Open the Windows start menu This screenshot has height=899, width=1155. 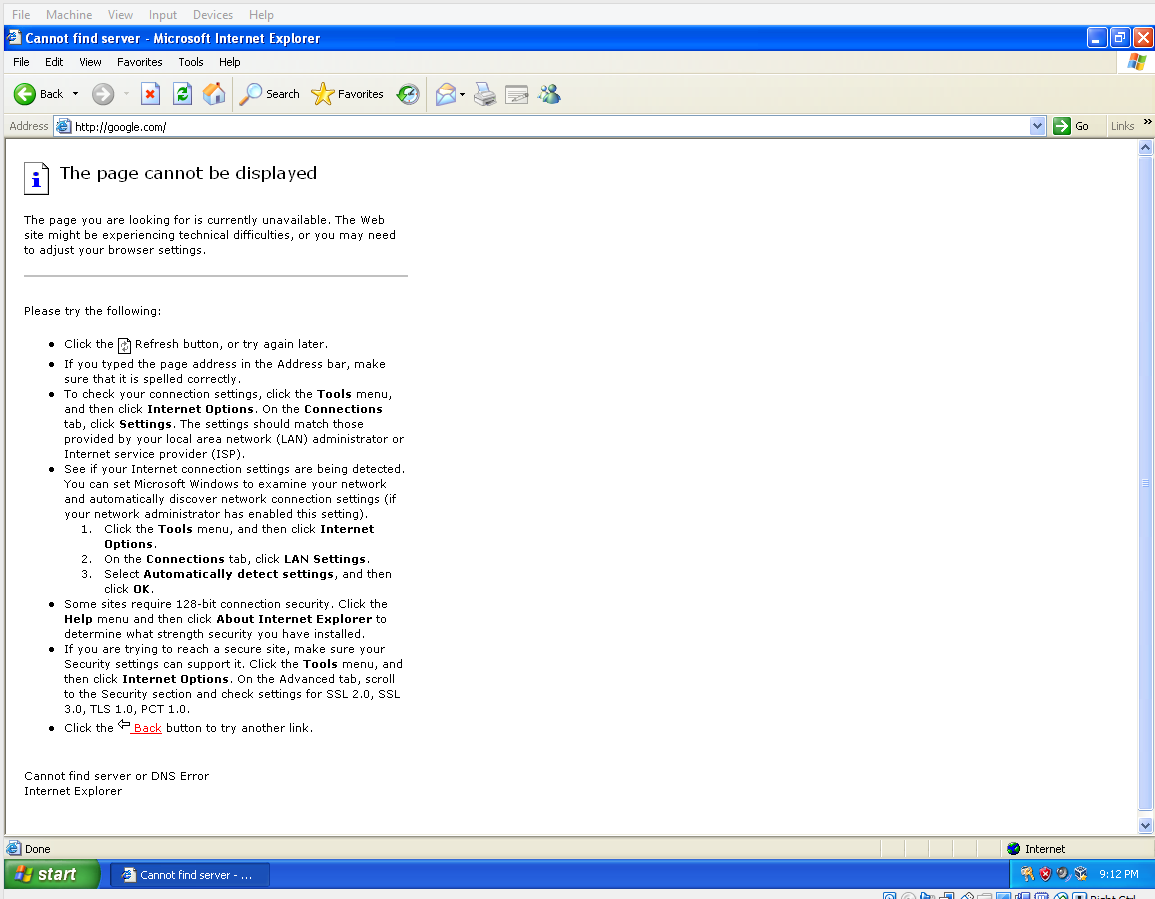pyautogui.click(x=52, y=874)
